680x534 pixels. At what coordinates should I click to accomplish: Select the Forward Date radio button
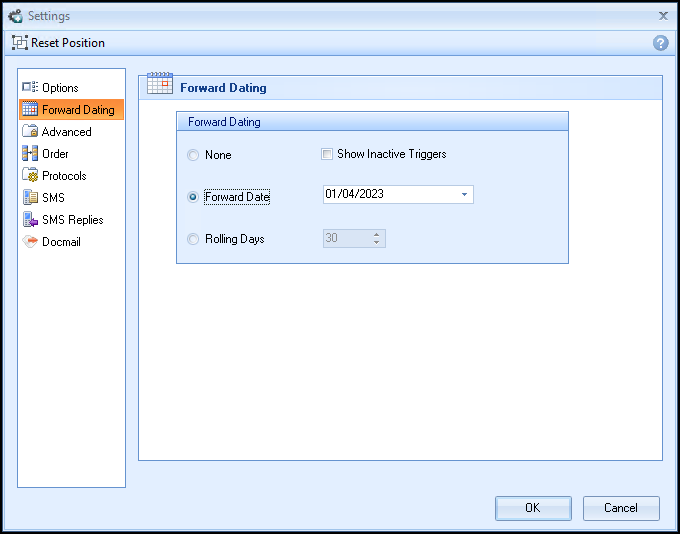click(x=193, y=197)
